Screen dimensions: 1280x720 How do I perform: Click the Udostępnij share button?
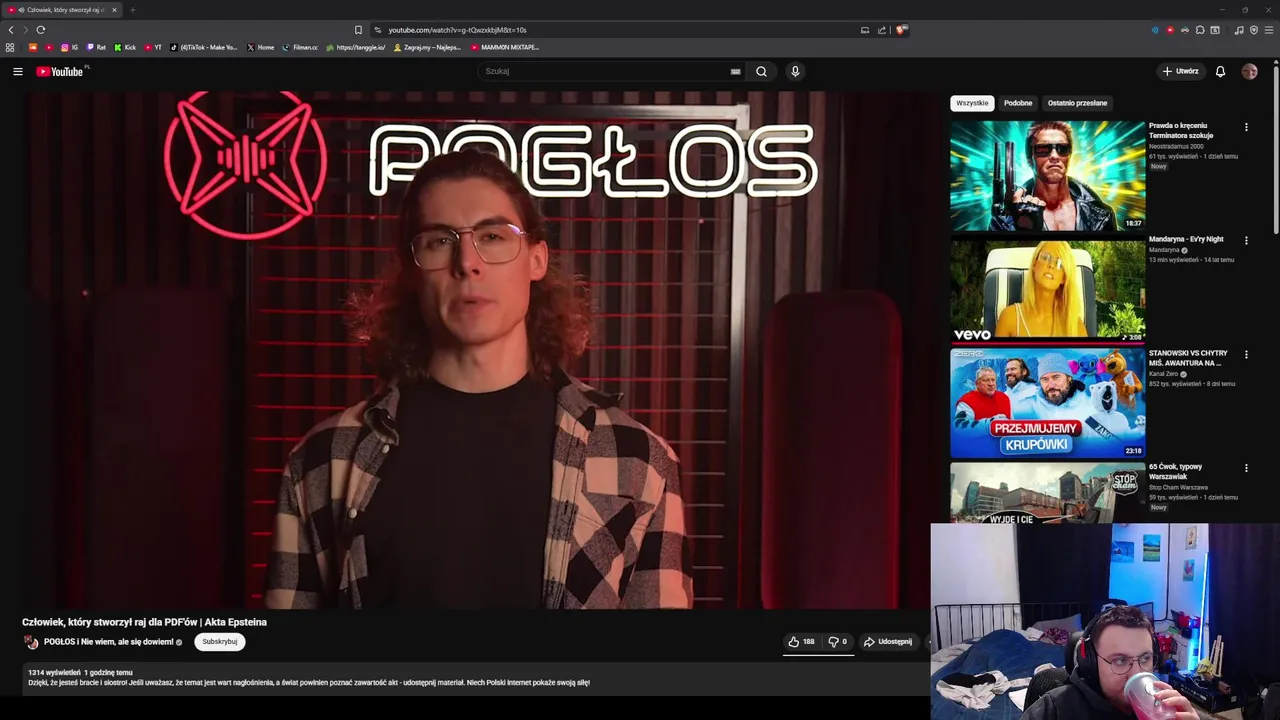888,642
